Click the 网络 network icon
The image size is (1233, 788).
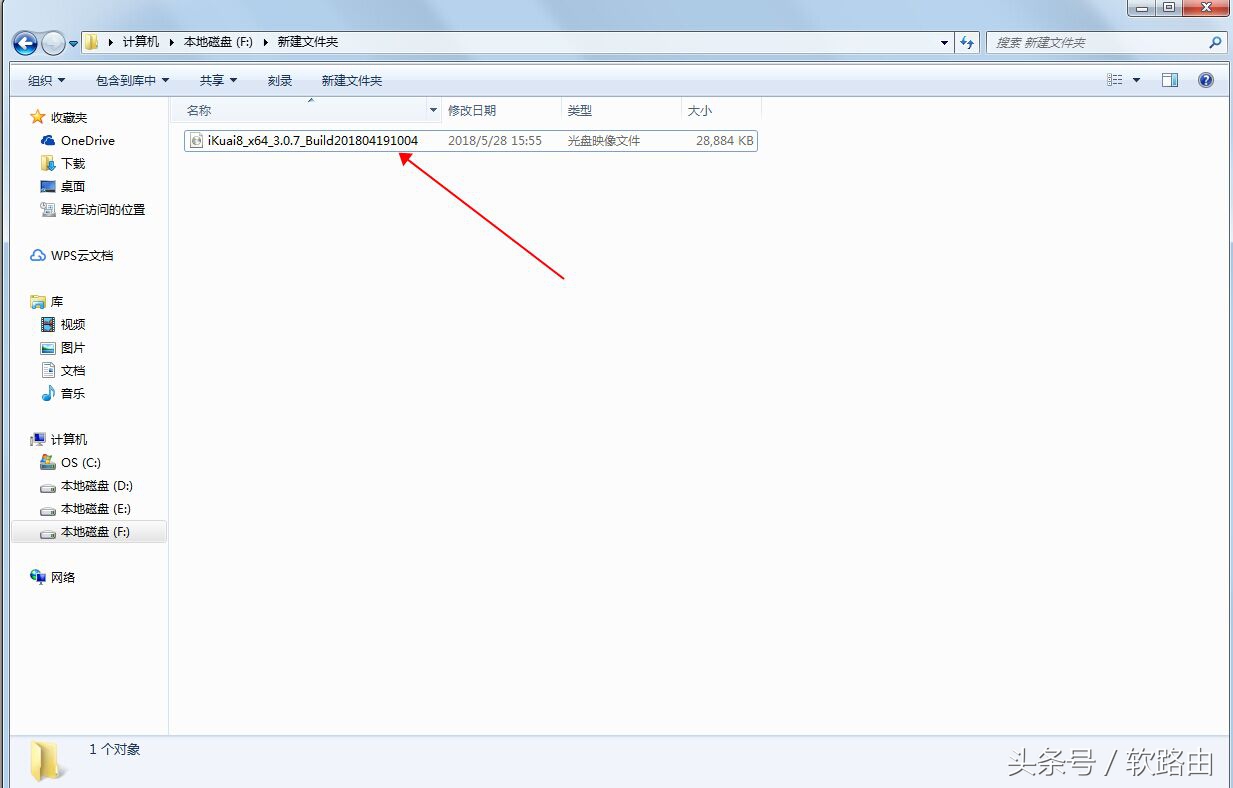tap(38, 577)
